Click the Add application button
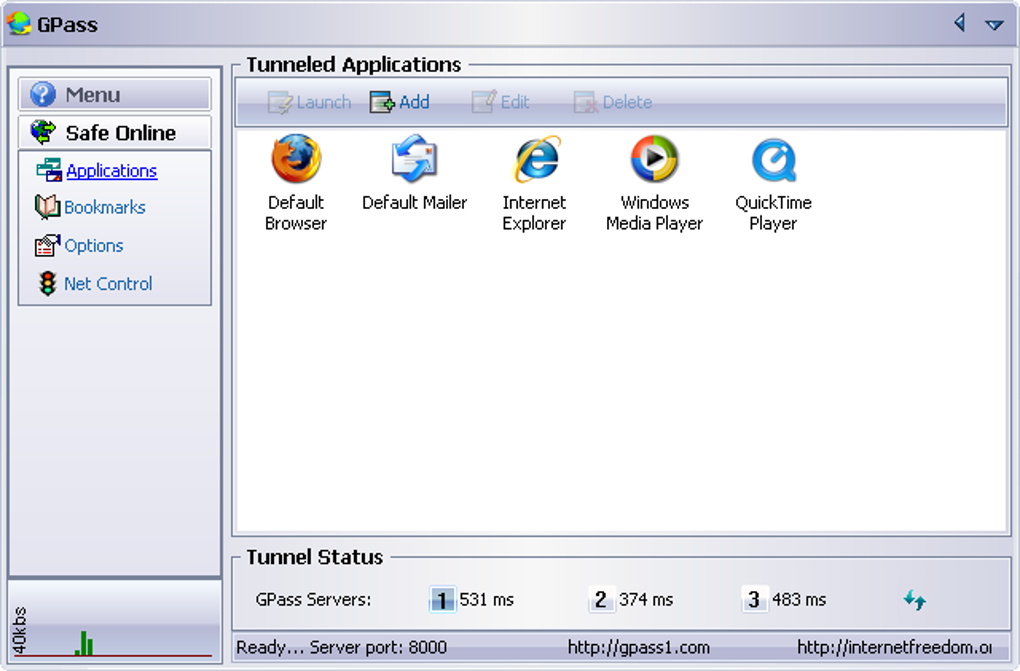The height and width of the screenshot is (671, 1020). (x=399, y=102)
